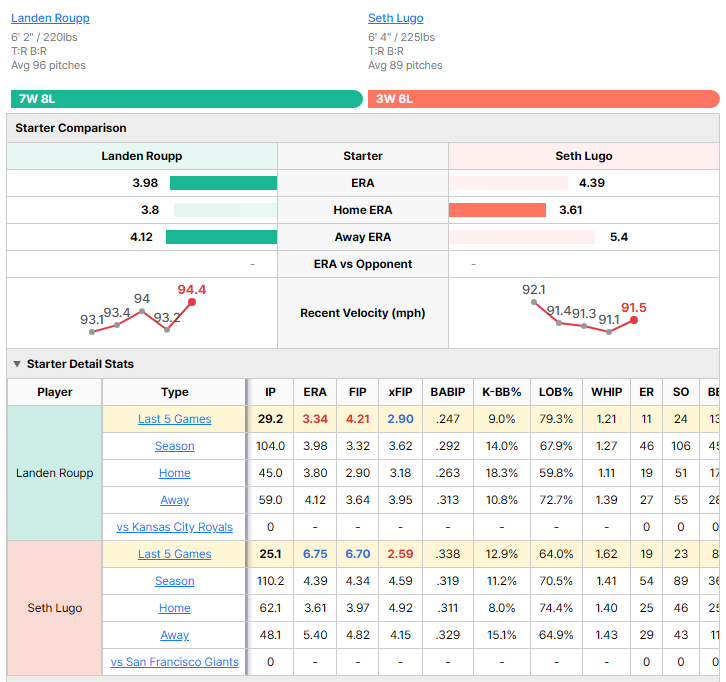Click the 91.5 velocity point for Lugo
The width and height of the screenshot is (726, 682).
click(634, 320)
